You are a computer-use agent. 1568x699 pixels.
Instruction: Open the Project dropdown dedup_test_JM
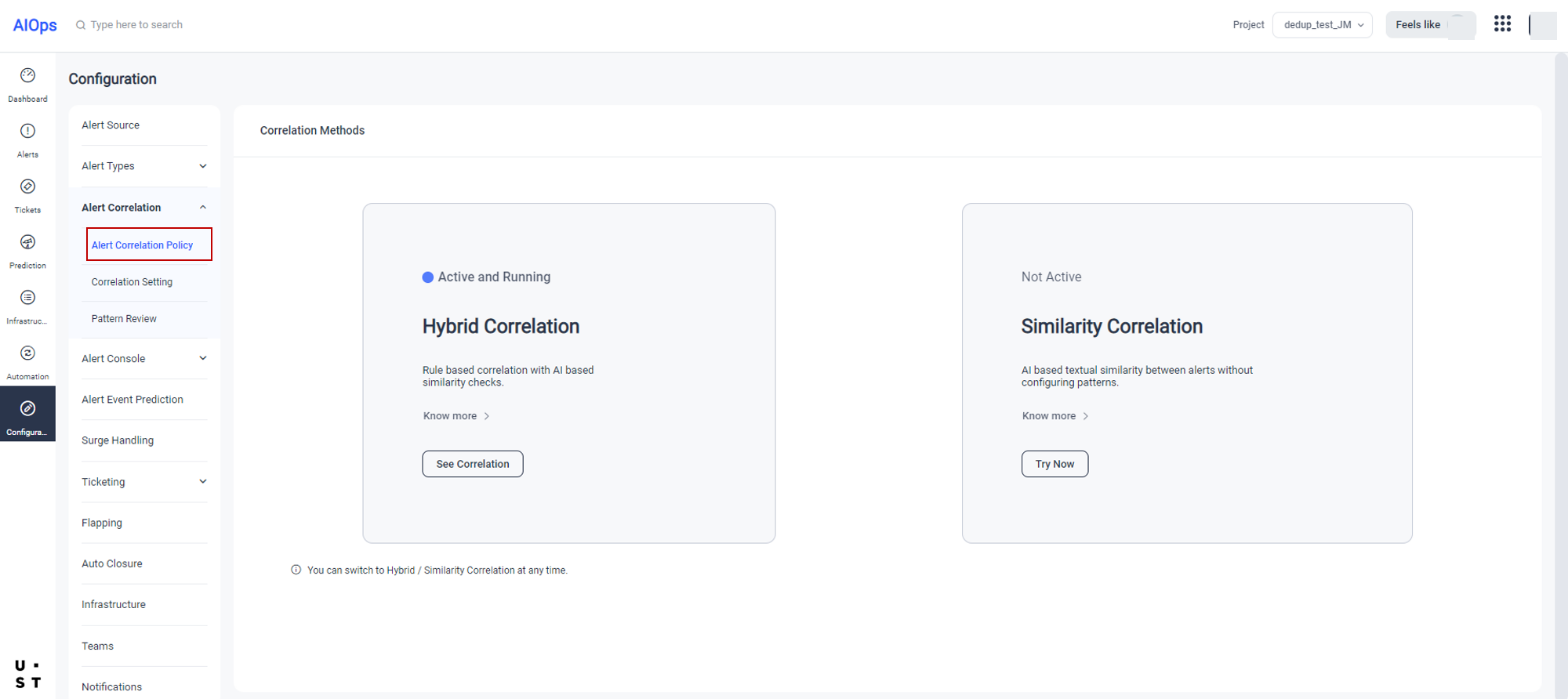coord(1322,25)
